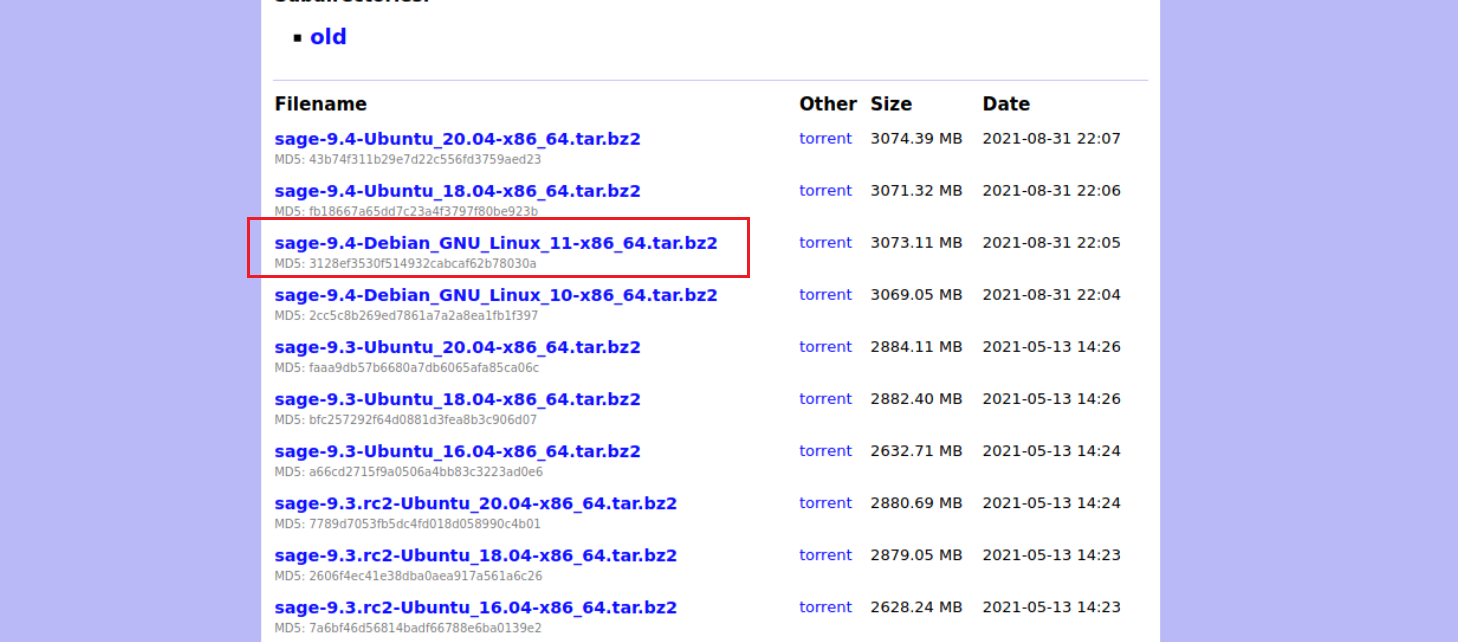Click the date in the sage-9.3.rc2-Ubuntu_20.04 row
The width and height of the screenshot is (1458, 642).
tap(1052, 502)
